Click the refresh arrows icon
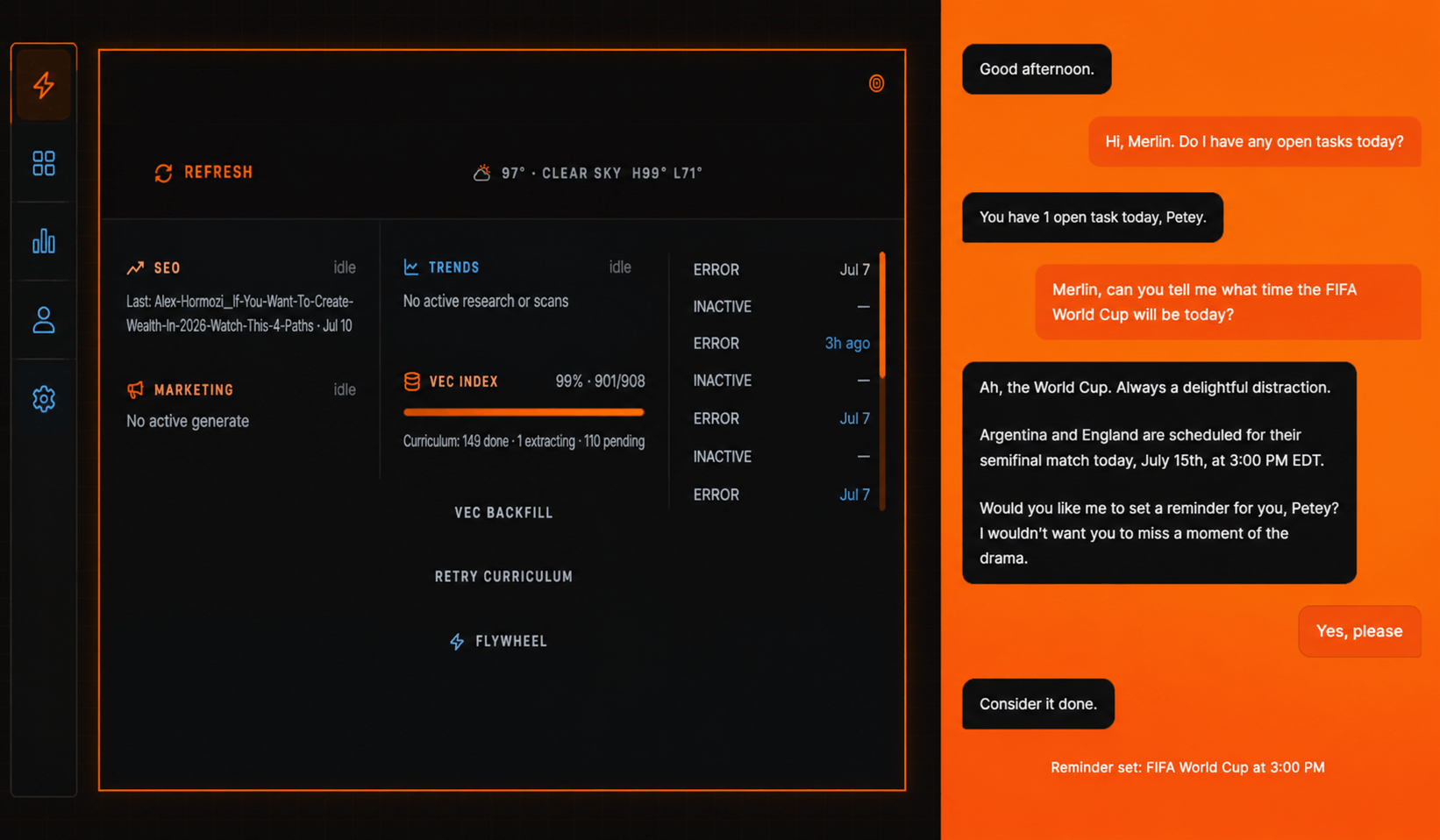Image resolution: width=1440 pixels, height=840 pixels. click(163, 173)
